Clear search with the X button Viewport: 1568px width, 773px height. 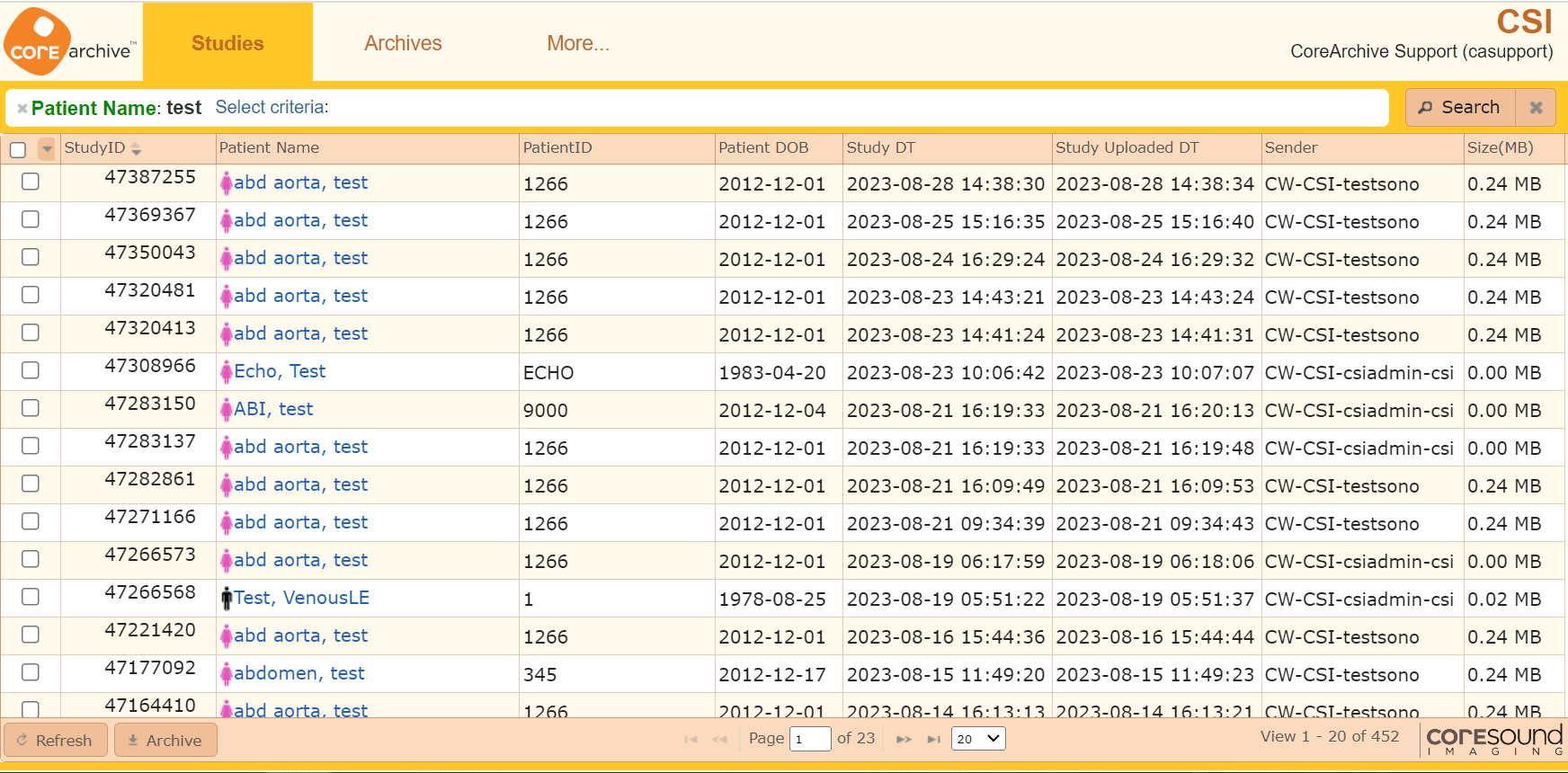click(x=1537, y=108)
